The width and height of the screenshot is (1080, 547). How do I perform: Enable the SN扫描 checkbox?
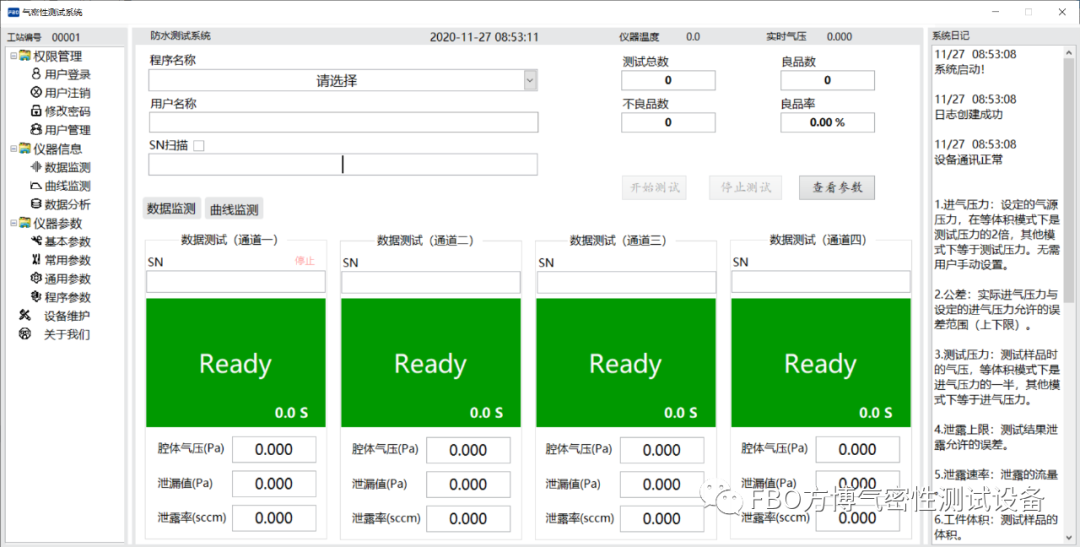pos(199,145)
